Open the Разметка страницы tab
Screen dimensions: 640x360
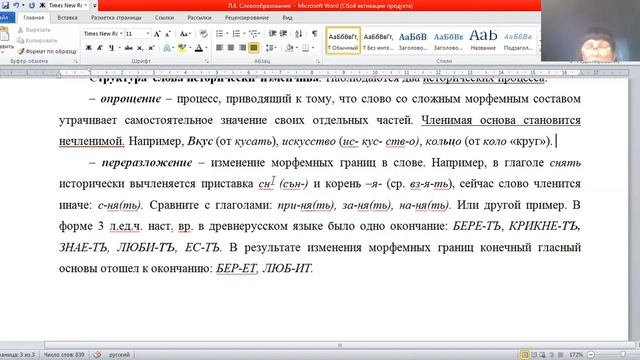pyautogui.click(x=116, y=18)
